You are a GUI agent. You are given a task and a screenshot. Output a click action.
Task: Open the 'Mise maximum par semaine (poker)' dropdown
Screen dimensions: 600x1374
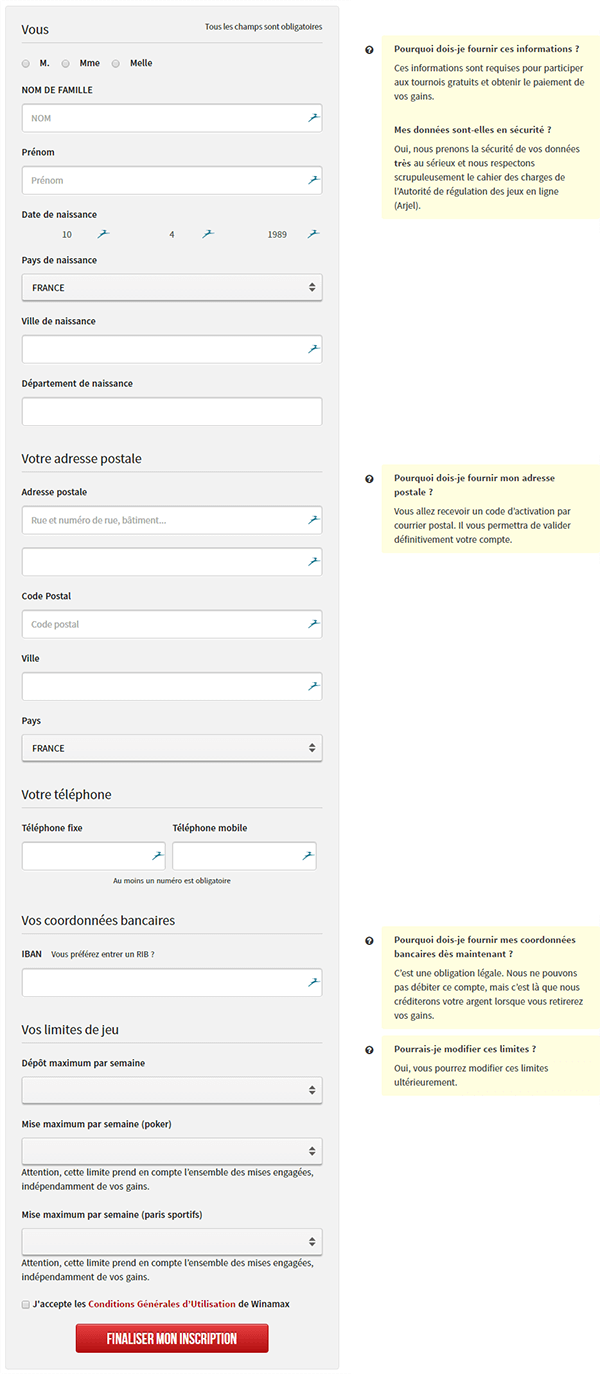[x=172, y=1151]
